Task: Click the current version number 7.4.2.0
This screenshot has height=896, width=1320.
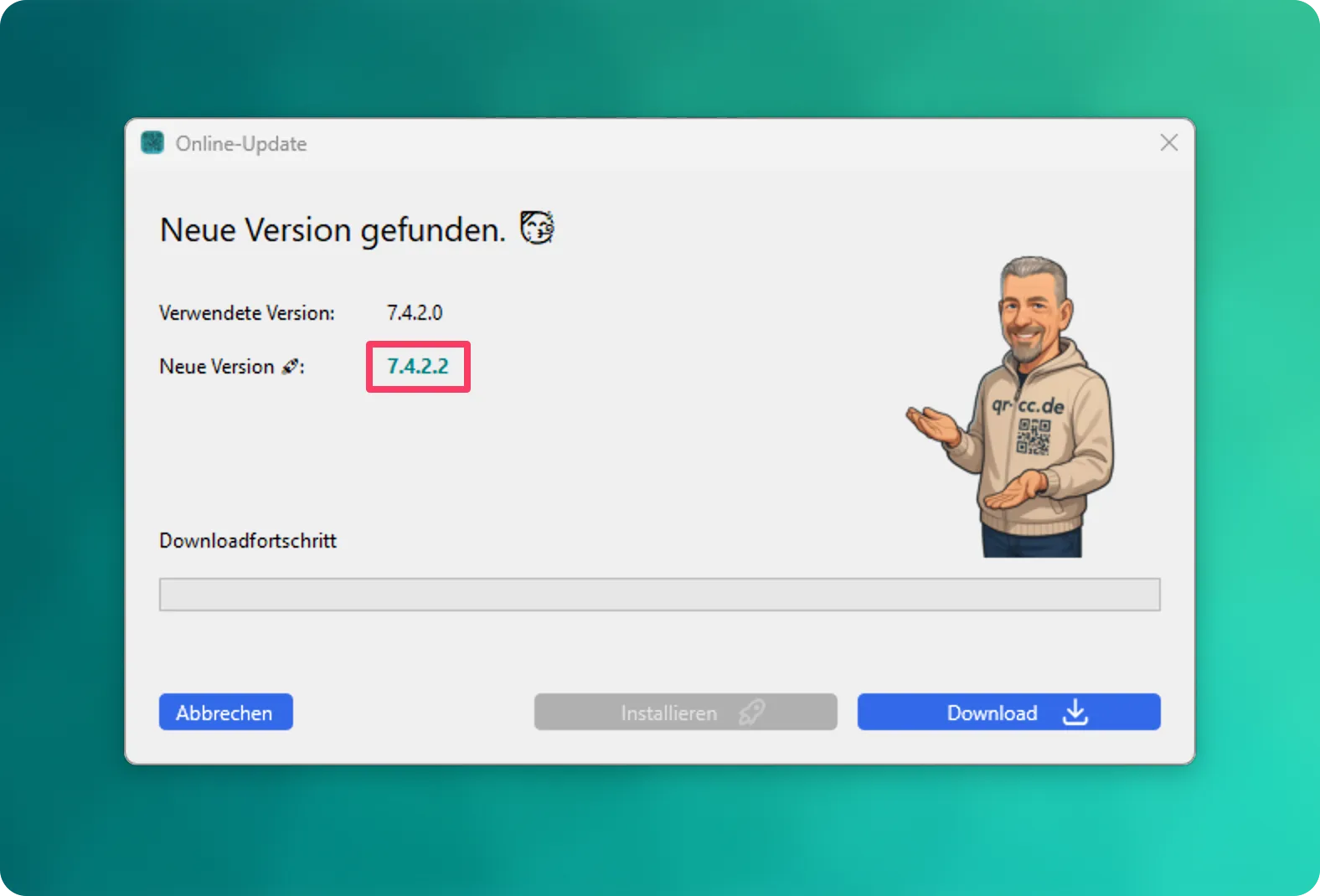Action: coord(415,313)
